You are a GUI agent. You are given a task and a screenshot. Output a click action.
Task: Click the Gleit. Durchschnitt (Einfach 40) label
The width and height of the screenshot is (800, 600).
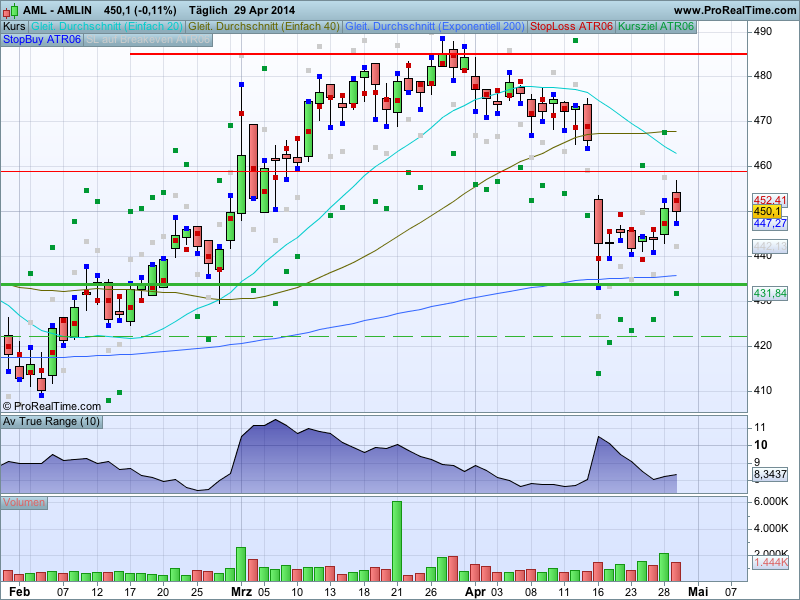tap(264, 27)
